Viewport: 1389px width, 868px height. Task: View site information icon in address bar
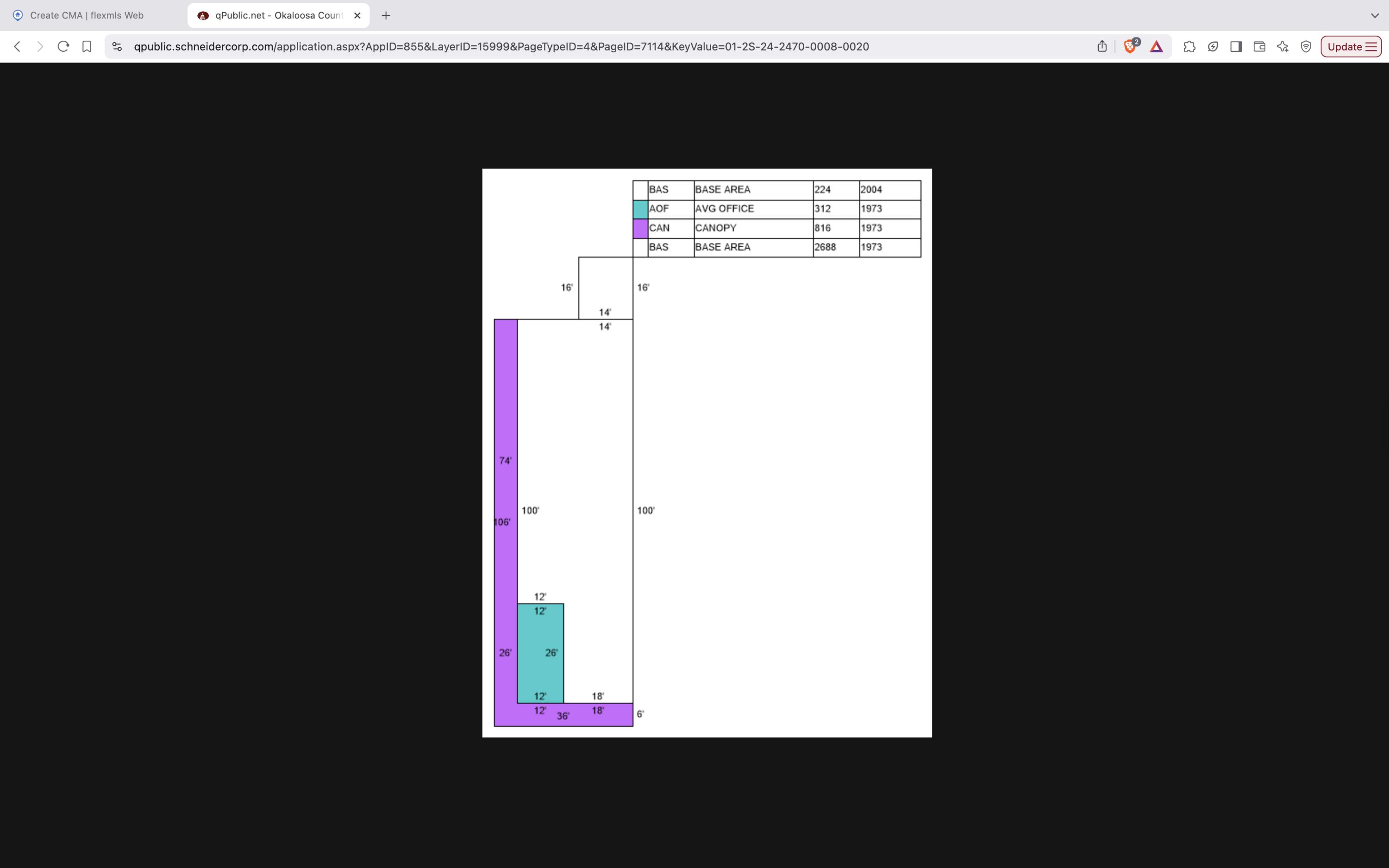(x=117, y=46)
